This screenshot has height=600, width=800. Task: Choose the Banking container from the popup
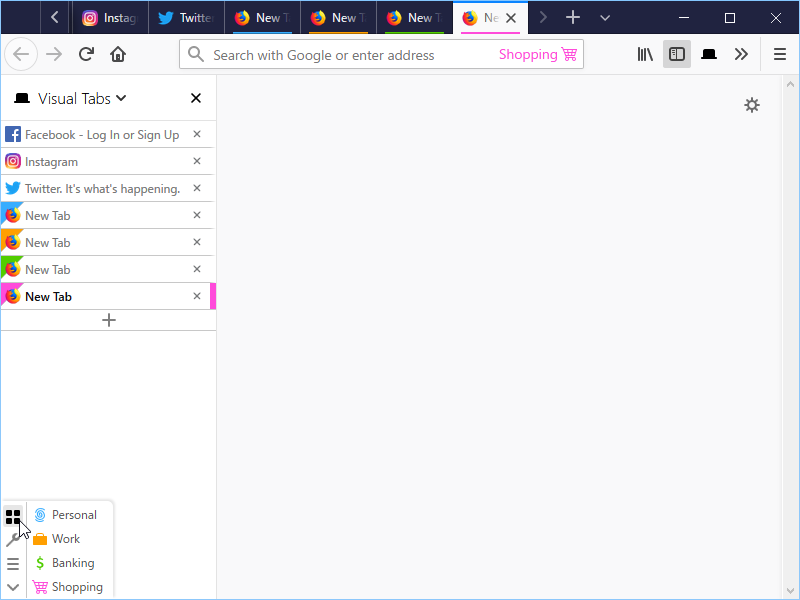pyautogui.click(x=72, y=563)
